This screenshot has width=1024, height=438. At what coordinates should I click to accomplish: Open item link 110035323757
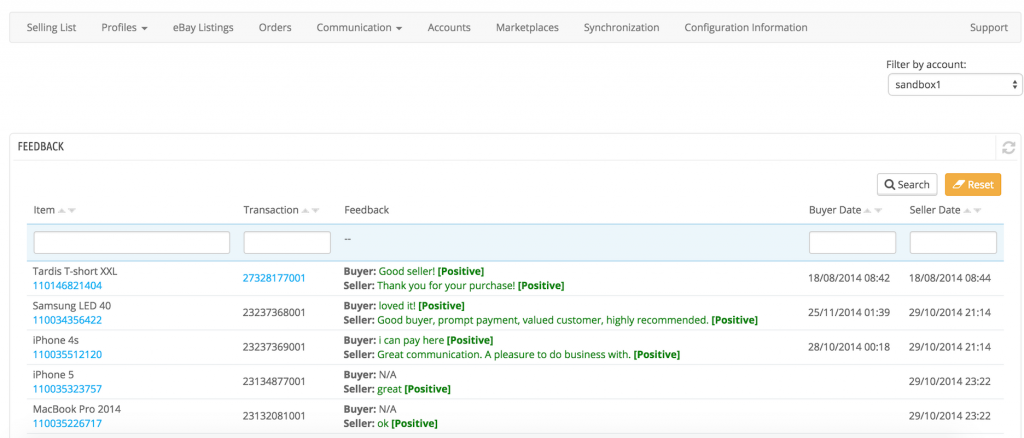point(67,389)
